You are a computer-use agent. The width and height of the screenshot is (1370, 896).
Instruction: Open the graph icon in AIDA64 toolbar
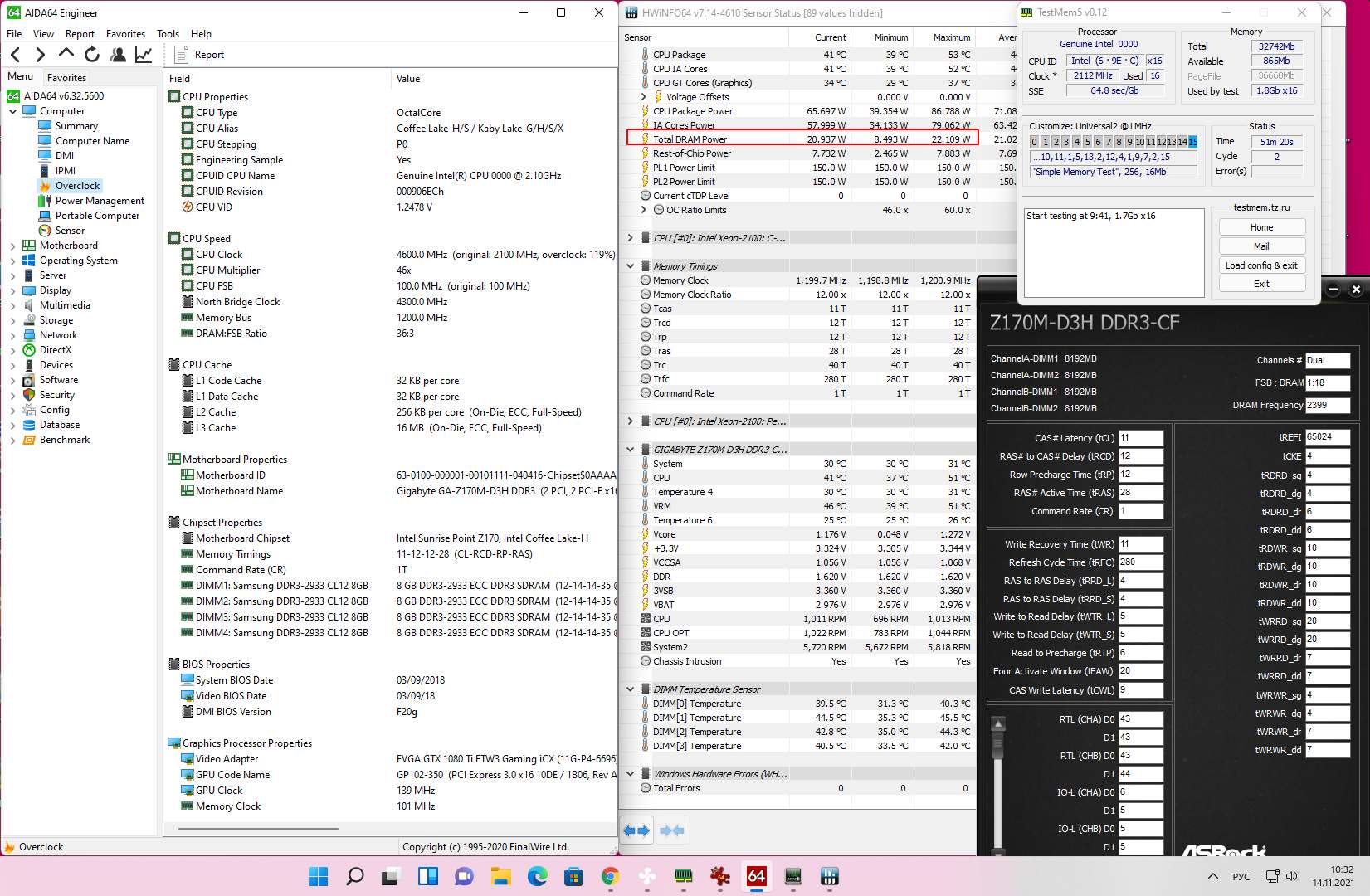click(x=144, y=55)
